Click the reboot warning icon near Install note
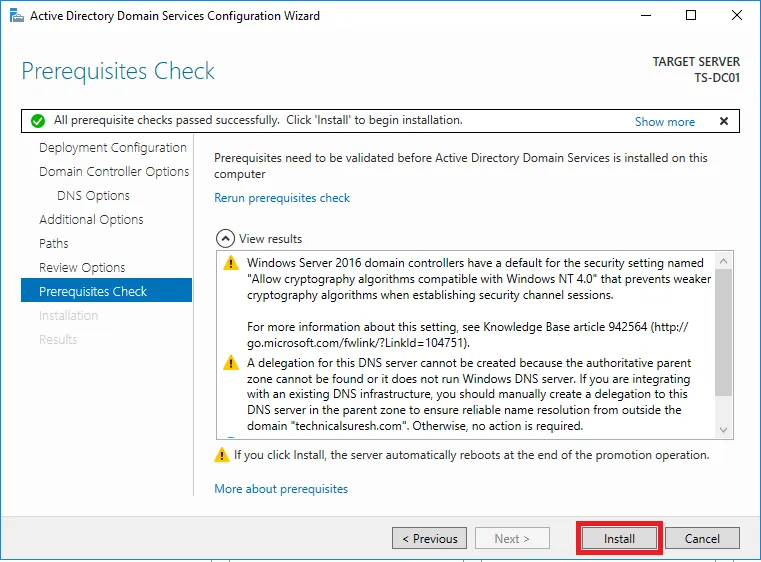761x562 pixels. tap(222, 455)
